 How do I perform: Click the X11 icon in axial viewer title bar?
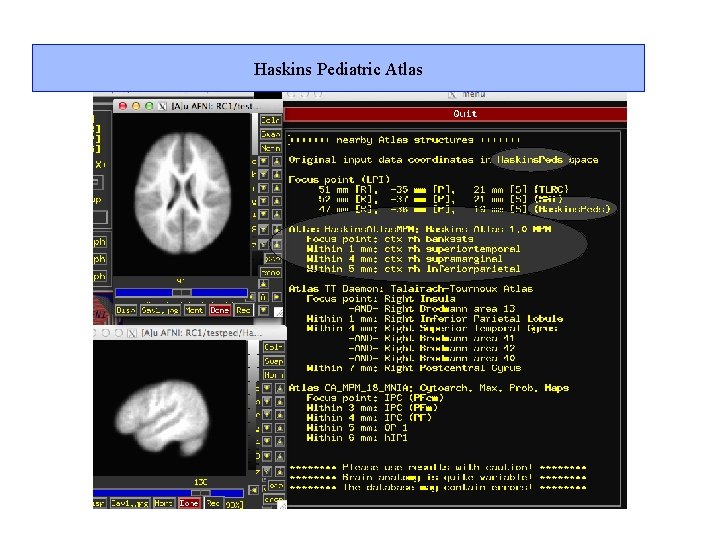(x=162, y=106)
